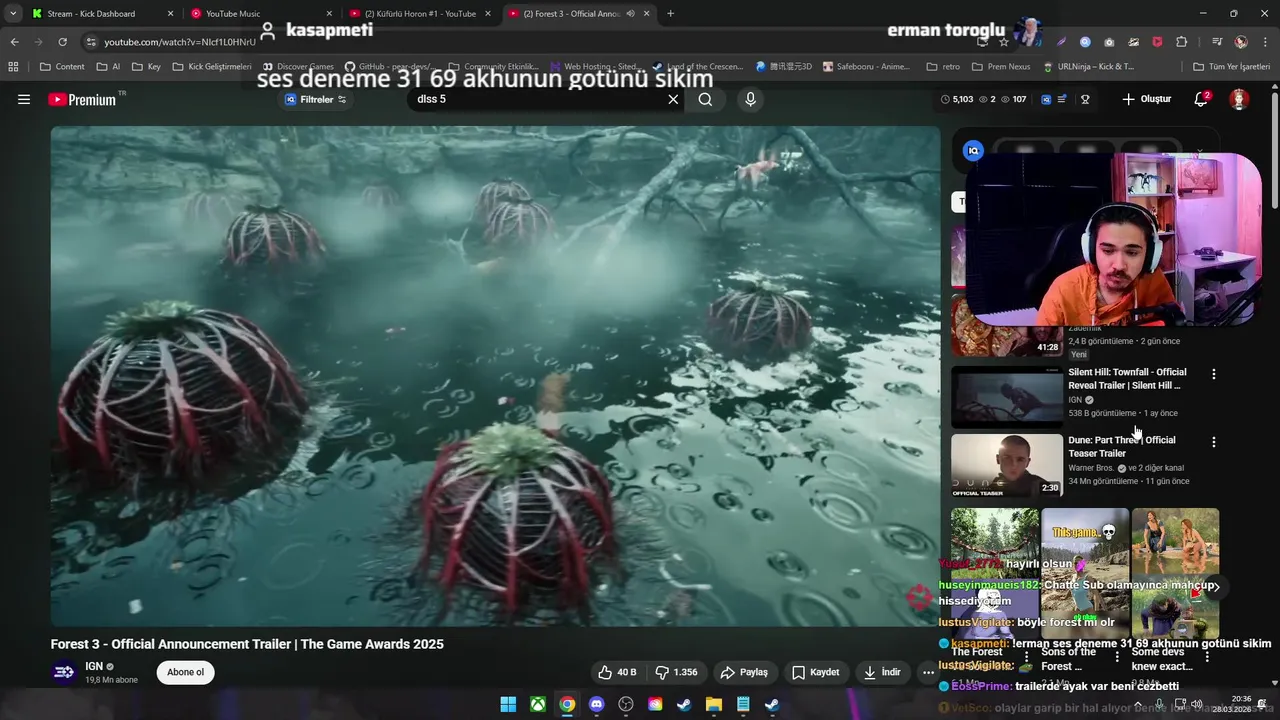The width and height of the screenshot is (1280, 720).
Task: Click the camera extension icon
Action: pyautogui.click(x=1109, y=42)
